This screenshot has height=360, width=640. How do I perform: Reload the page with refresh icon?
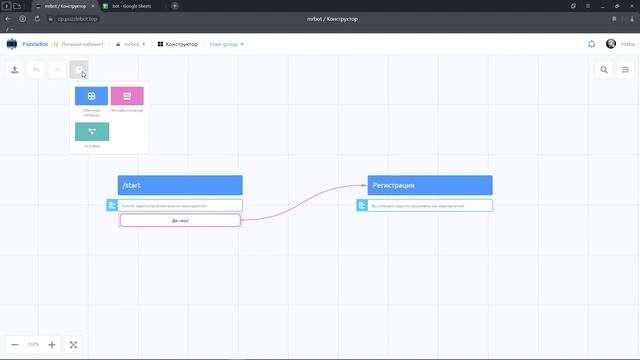pos(37,19)
